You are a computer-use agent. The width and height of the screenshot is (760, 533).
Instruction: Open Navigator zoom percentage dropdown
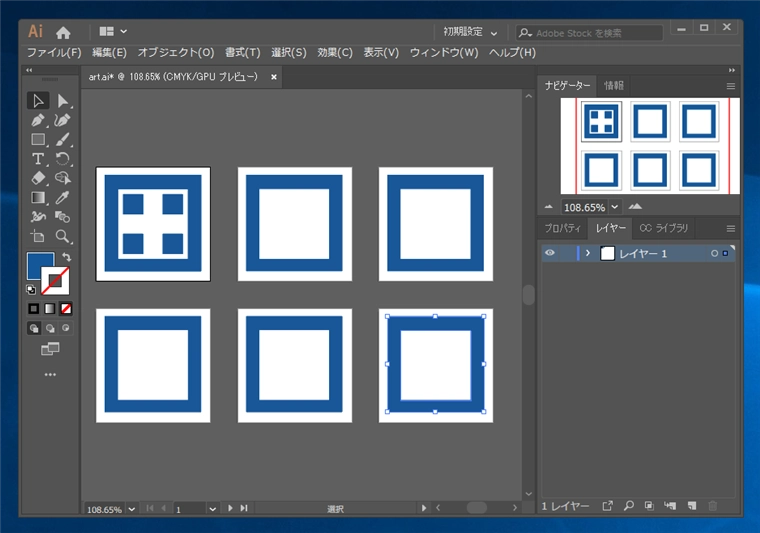615,207
